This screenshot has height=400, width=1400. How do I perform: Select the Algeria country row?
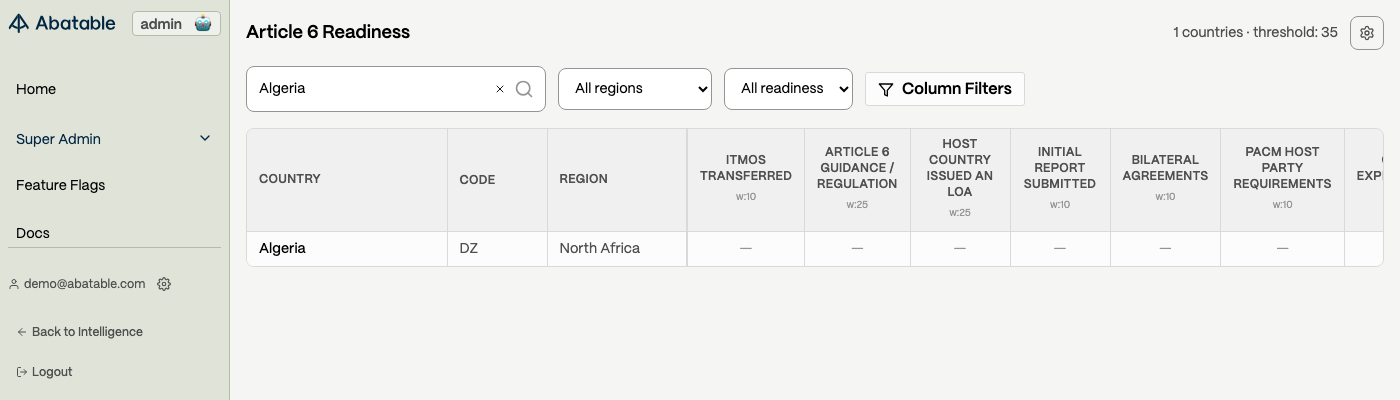(x=282, y=248)
